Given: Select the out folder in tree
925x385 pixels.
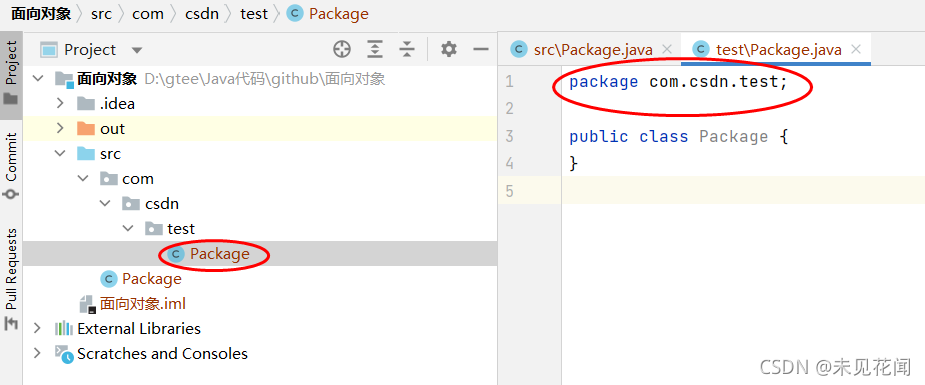Looking at the screenshot, I should point(113,129).
